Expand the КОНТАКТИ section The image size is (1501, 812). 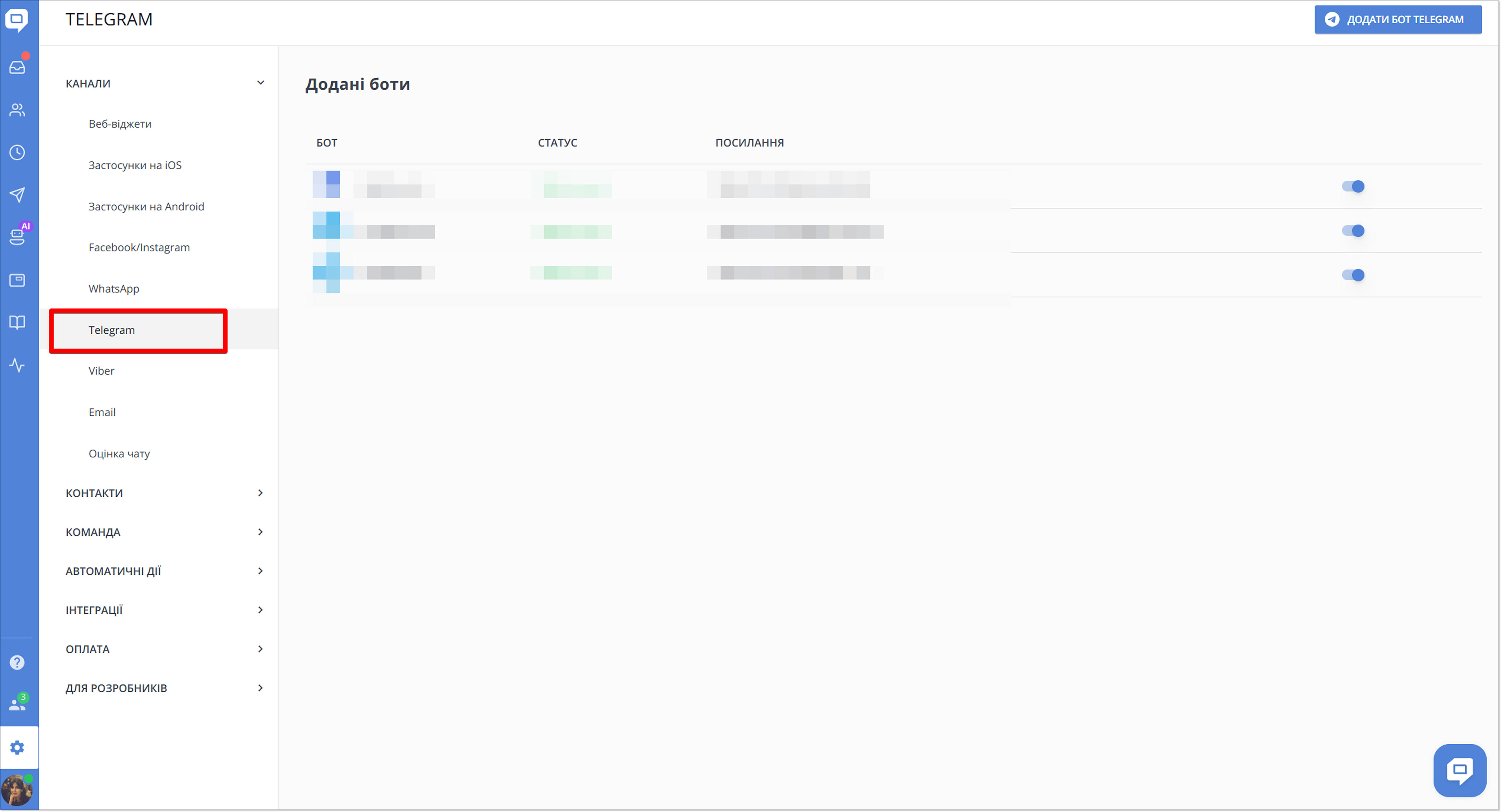coord(260,493)
